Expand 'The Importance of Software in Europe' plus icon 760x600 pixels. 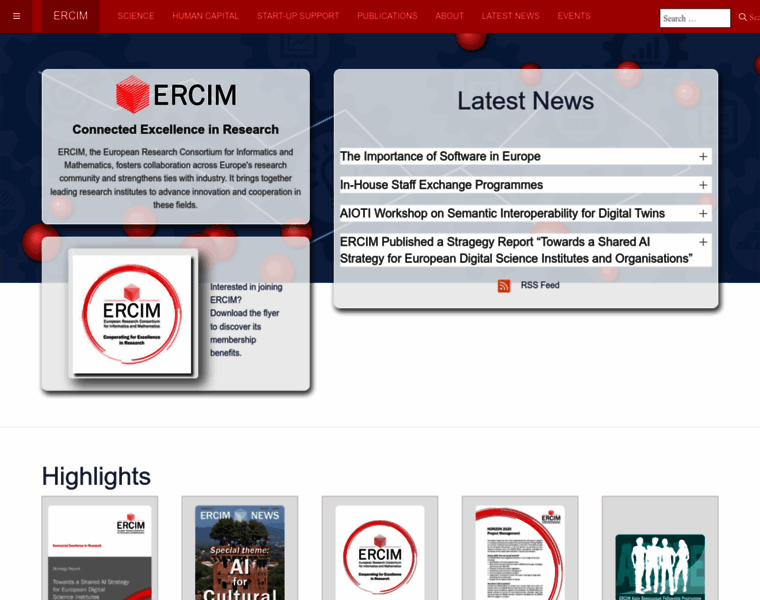[703, 157]
